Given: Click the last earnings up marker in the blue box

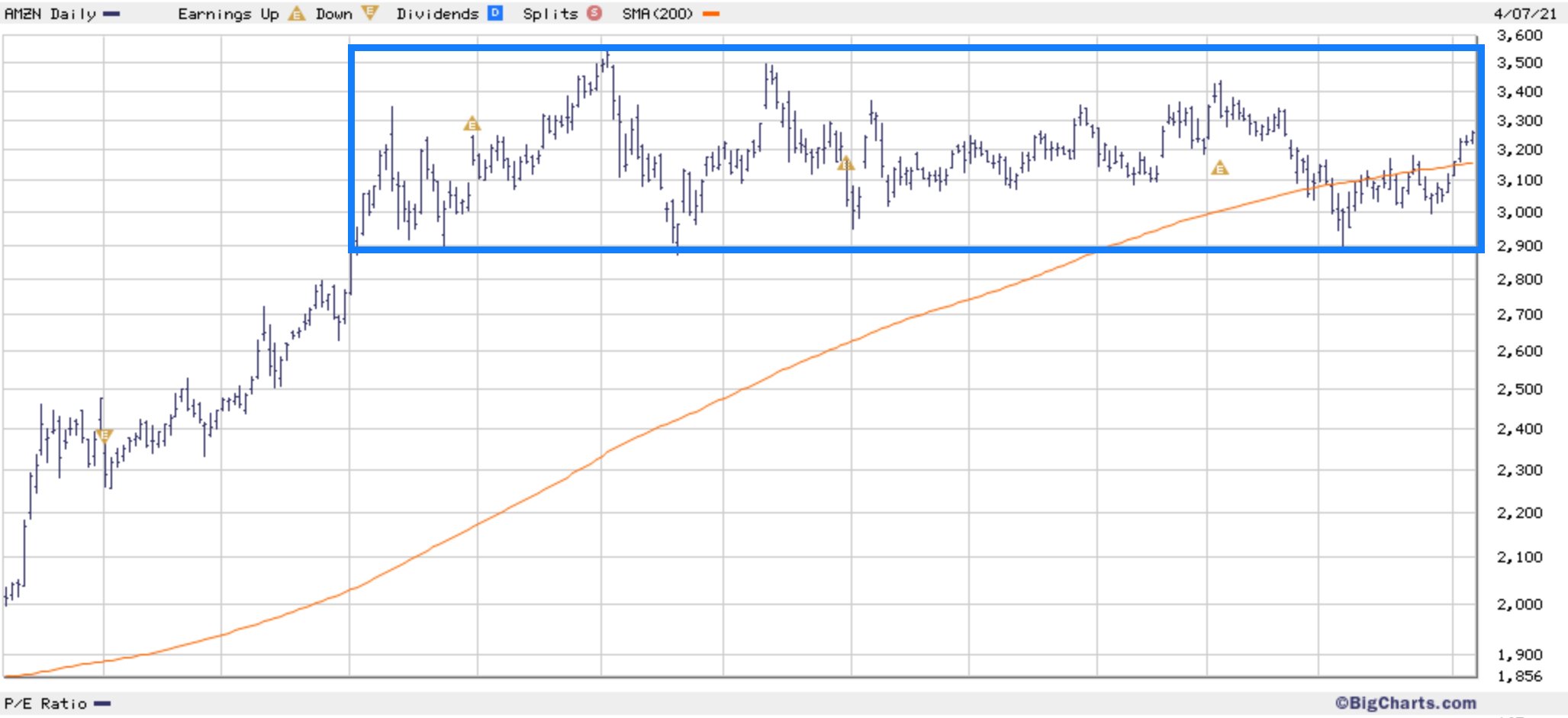Looking at the screenshot, I should (x=1220, y=168).
